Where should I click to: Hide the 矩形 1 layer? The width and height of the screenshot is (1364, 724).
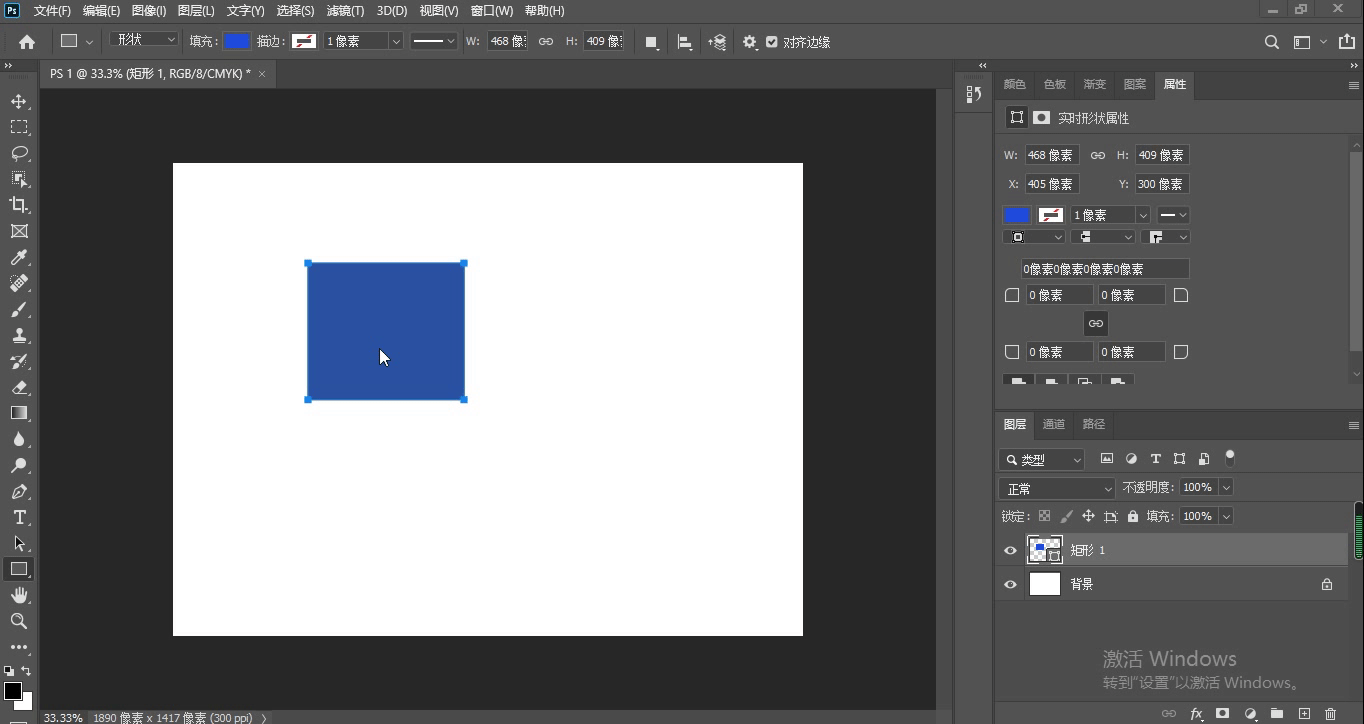coord(1010,550)
